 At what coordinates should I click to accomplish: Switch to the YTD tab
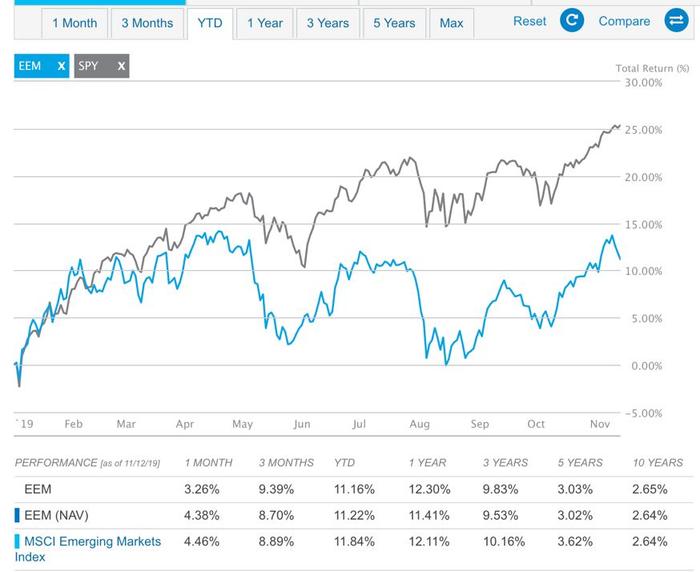click(210, 23)
